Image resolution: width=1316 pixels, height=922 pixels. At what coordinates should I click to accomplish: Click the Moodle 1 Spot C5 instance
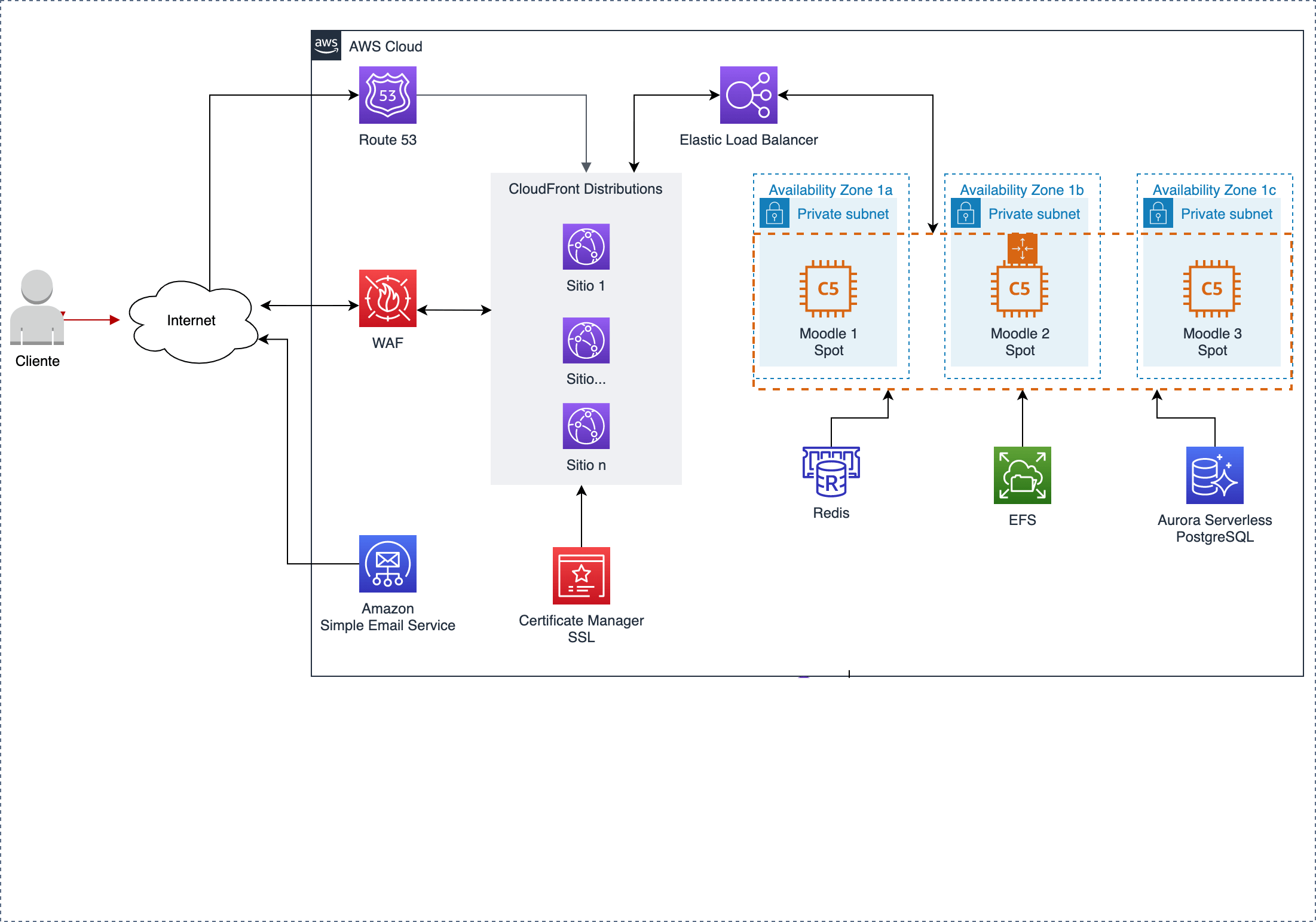828,289
